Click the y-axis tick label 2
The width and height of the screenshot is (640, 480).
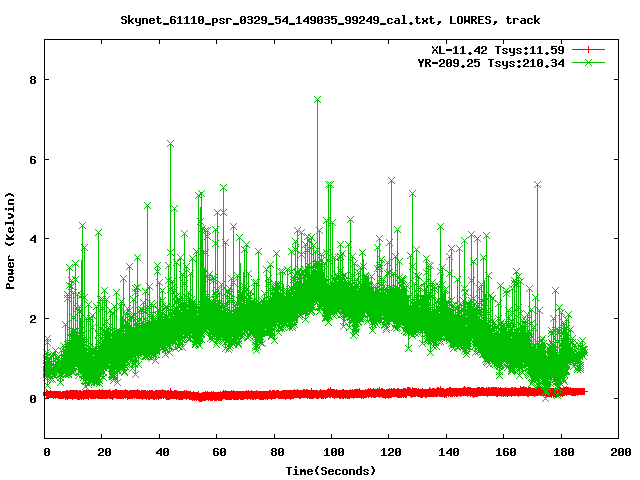34,319
